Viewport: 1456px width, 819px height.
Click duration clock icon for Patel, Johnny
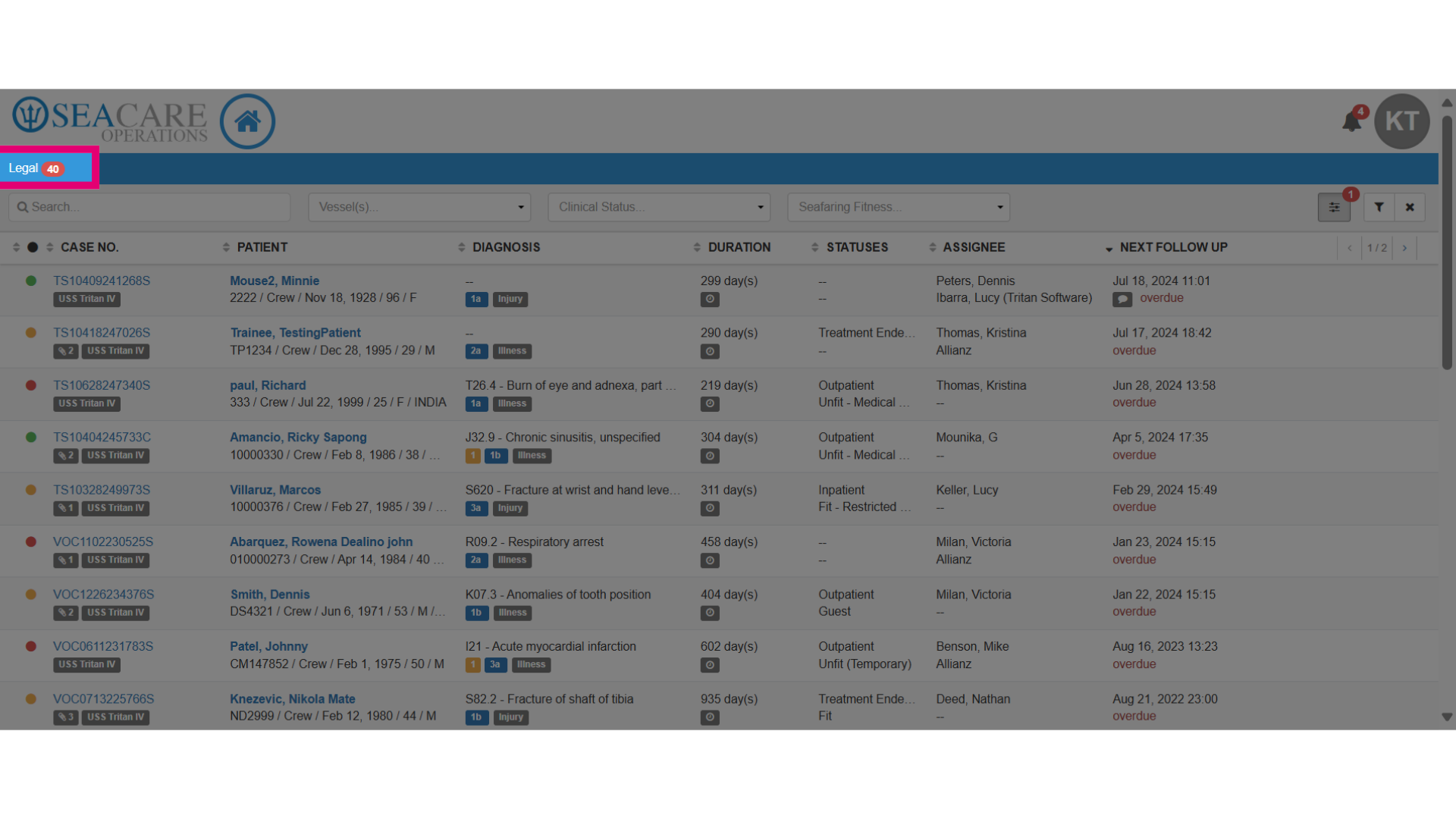point(710,665)
